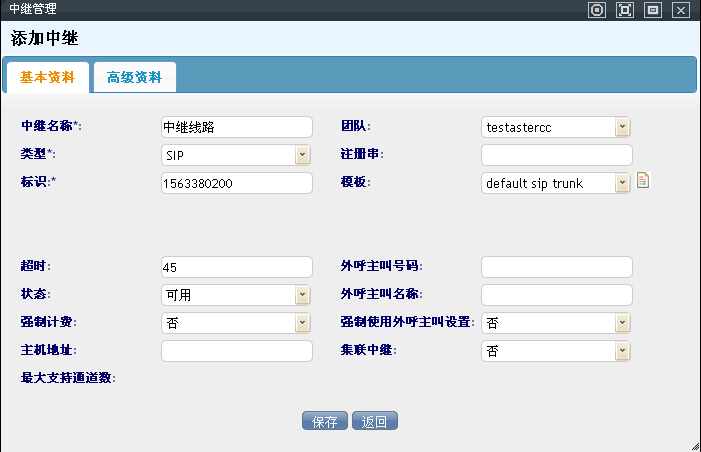The width and height of the screenshot is (701, 452).
Task: Select the 基本资料 tab
Action: pos(48,77)
